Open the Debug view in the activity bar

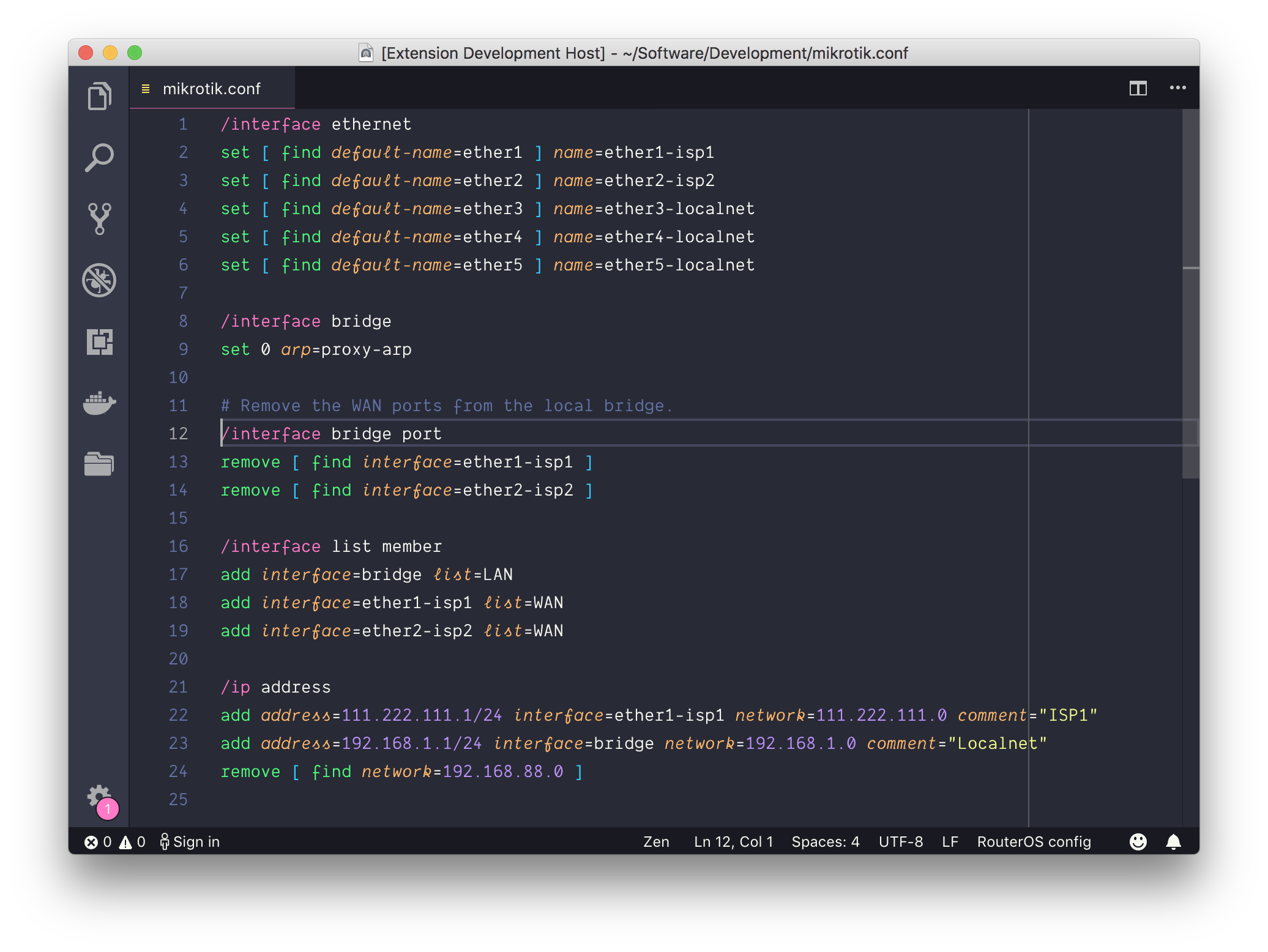[x=99, y=280]
